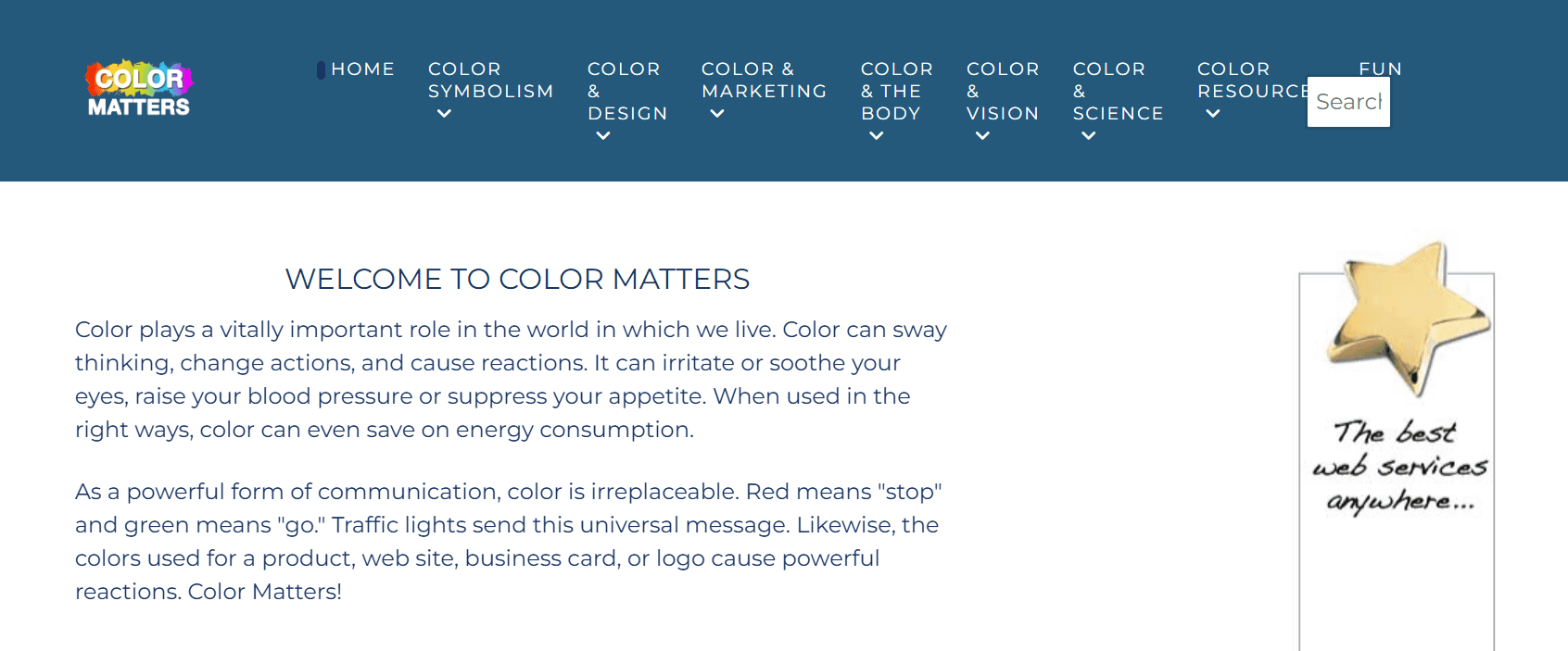Expand the Color Symbolism dropdown chevron
1568x651 pixels.
444,113
